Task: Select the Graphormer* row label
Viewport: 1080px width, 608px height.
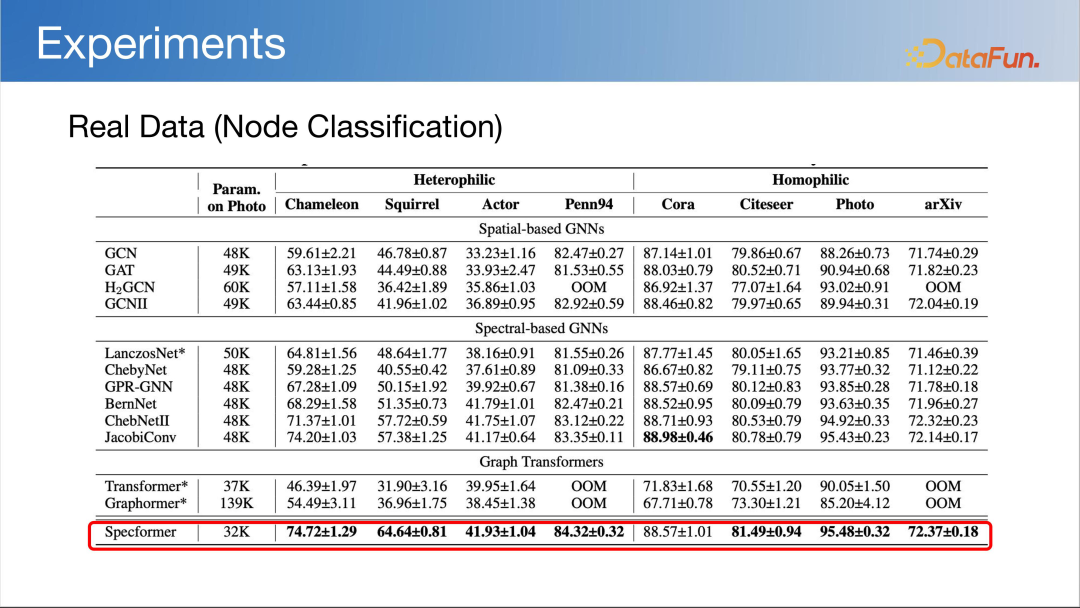Action: (x=147, y=503)
